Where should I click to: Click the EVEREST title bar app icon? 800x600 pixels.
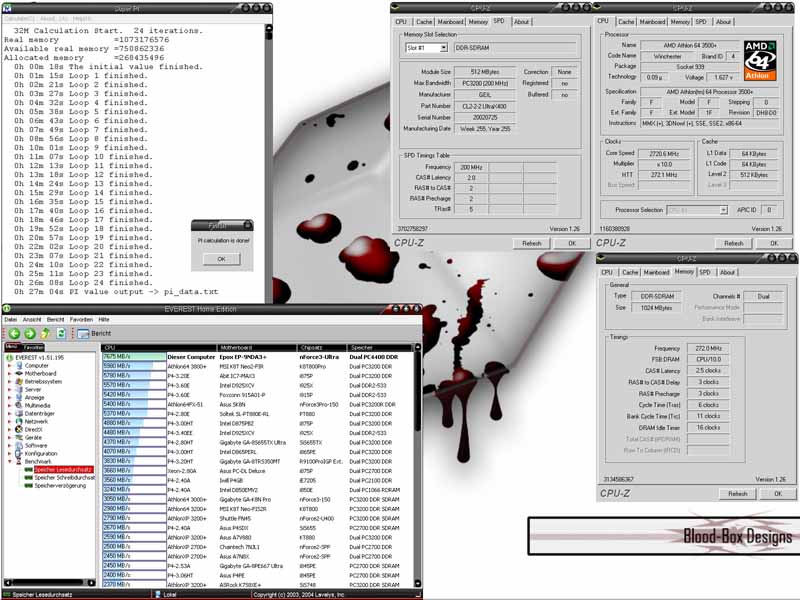[7, 309]
